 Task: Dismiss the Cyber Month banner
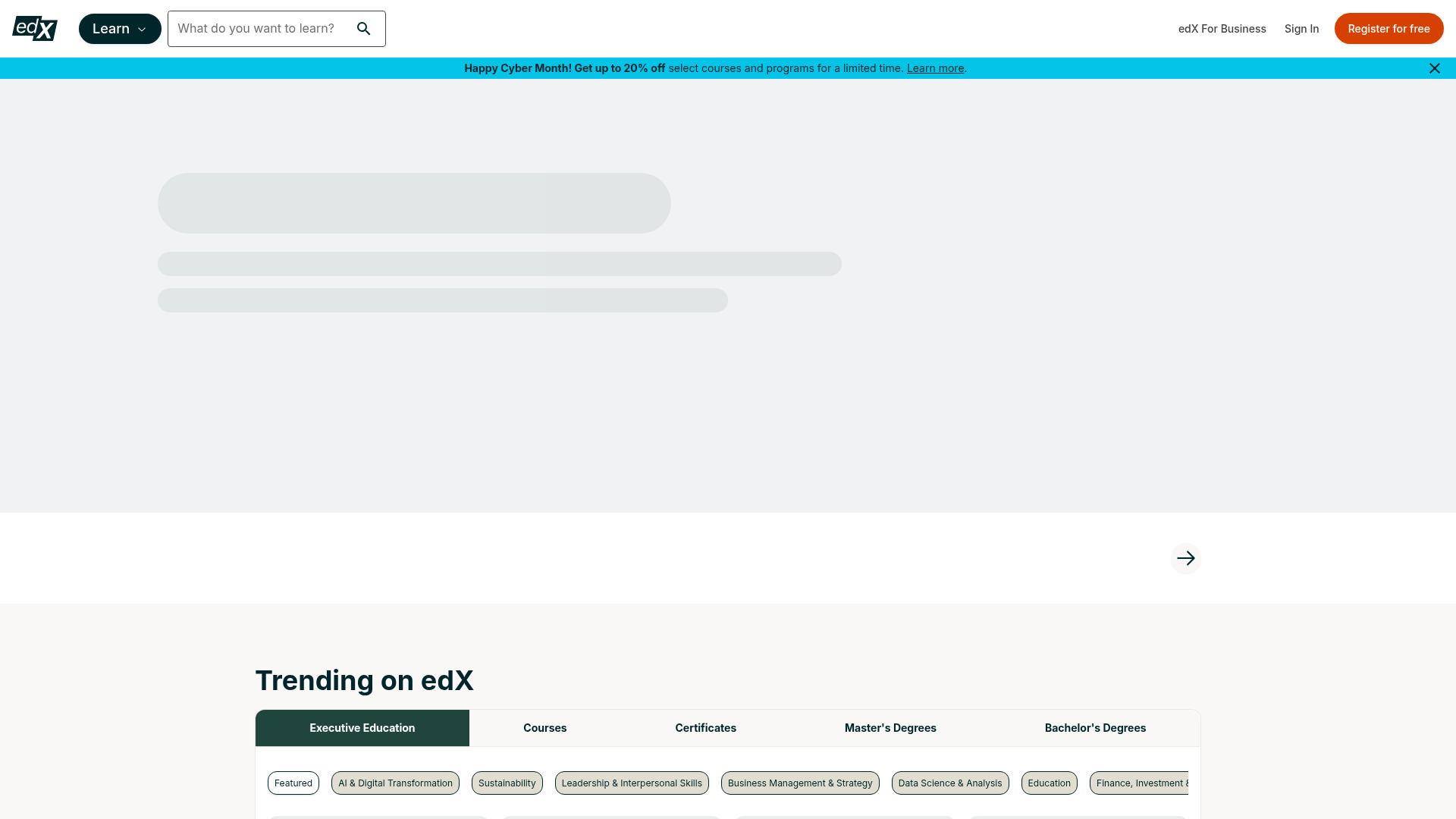(1434, 68)
